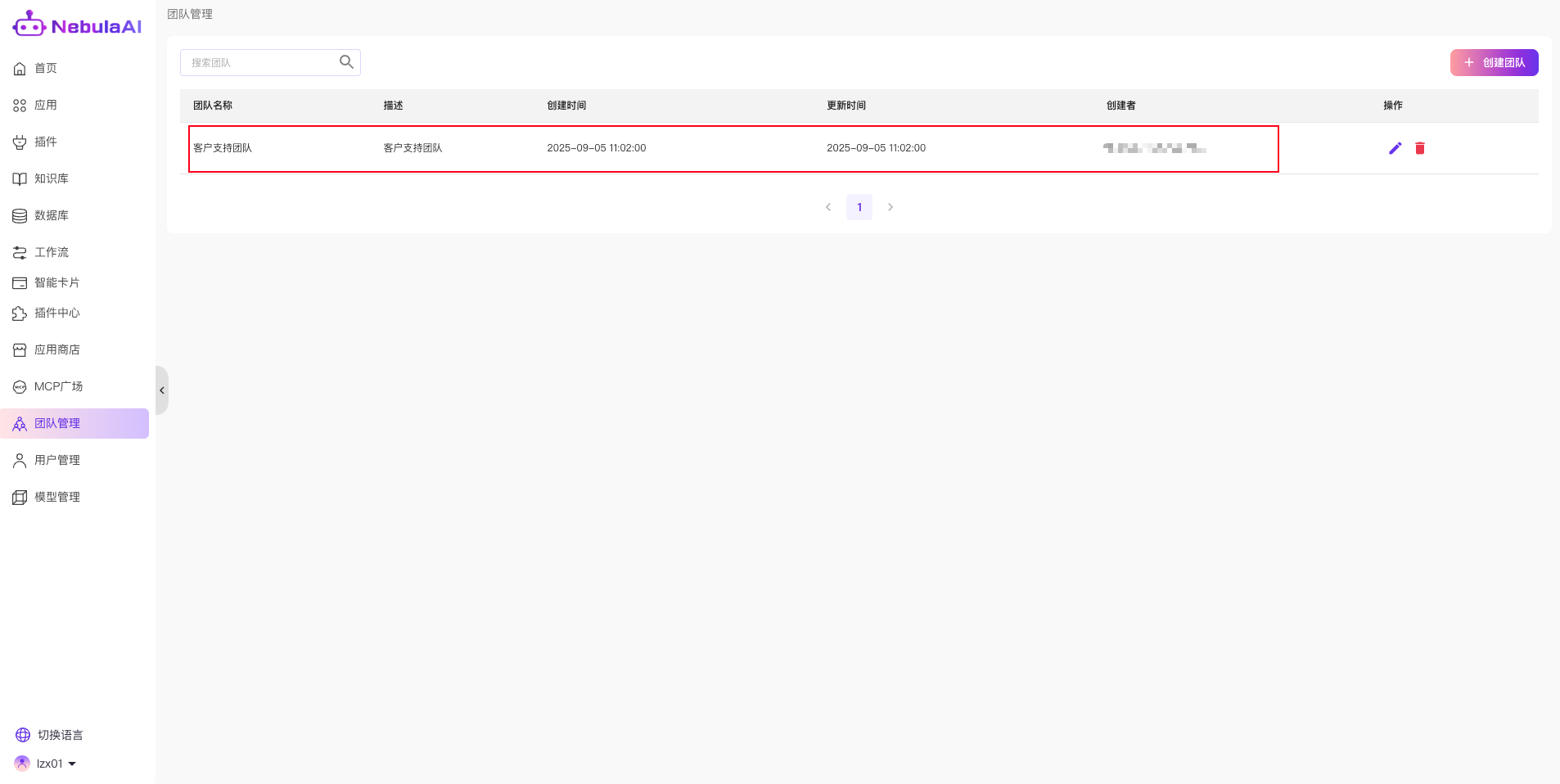The height and width of the screenshot is (784, 1560).
Task: Open 工作流 menu item
Action: click(74, 252)
